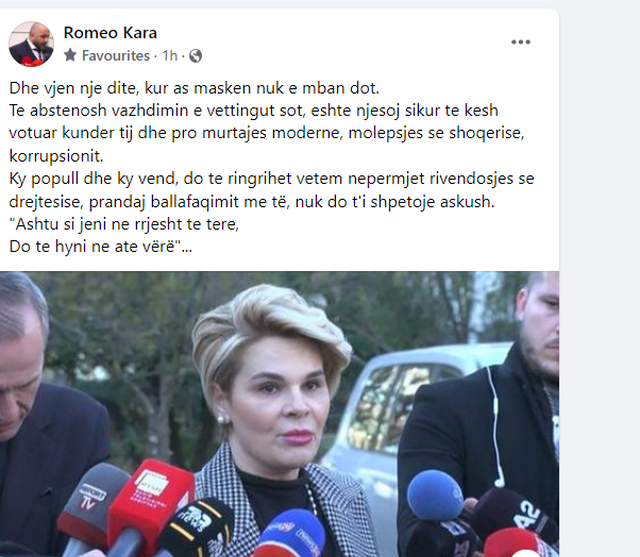
Task: Click the black and yellow News microphone
Action: pyautogui.click(x=196, y=526)
